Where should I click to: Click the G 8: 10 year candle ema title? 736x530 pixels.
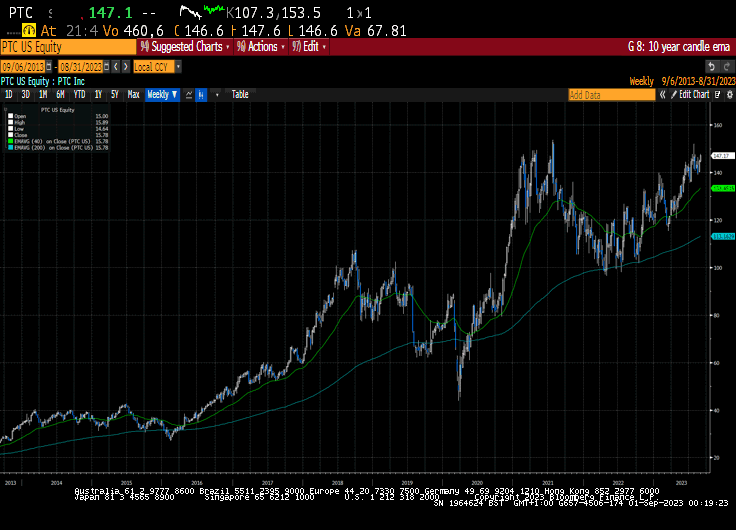679,47
